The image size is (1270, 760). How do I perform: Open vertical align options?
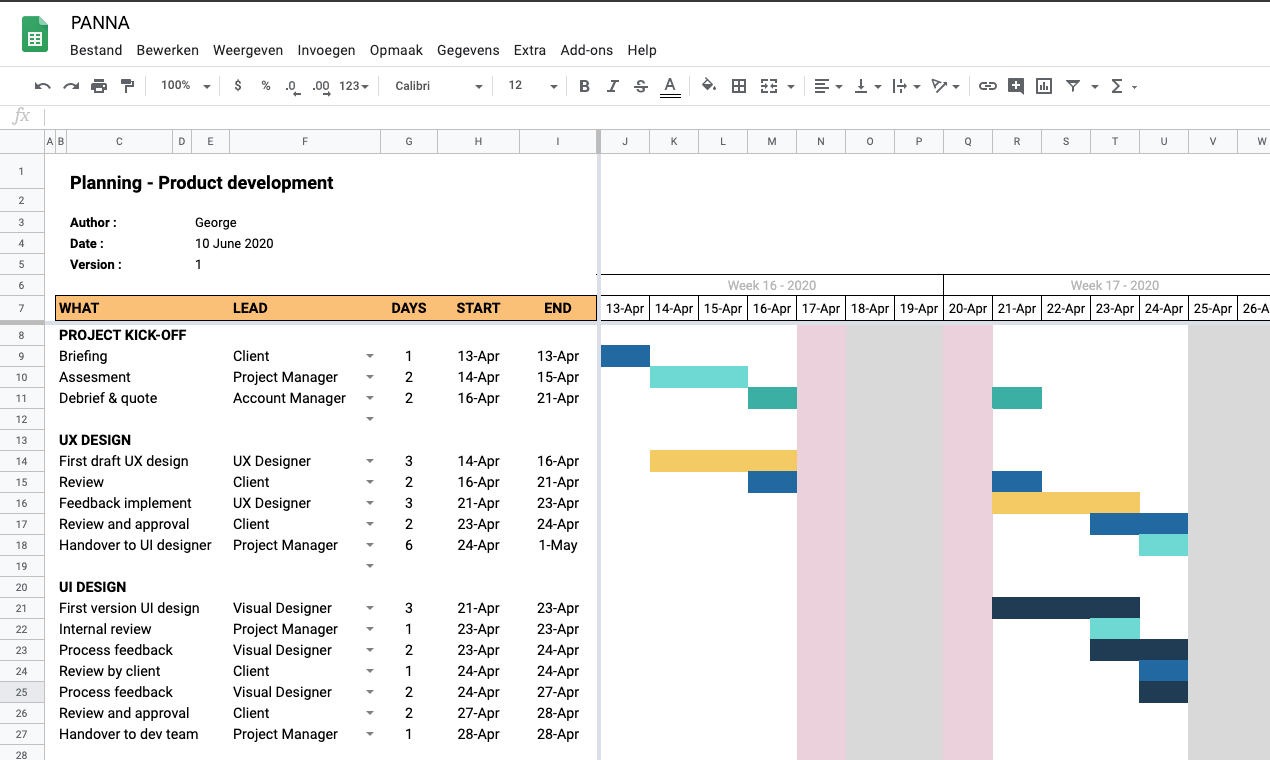(867, 86)
